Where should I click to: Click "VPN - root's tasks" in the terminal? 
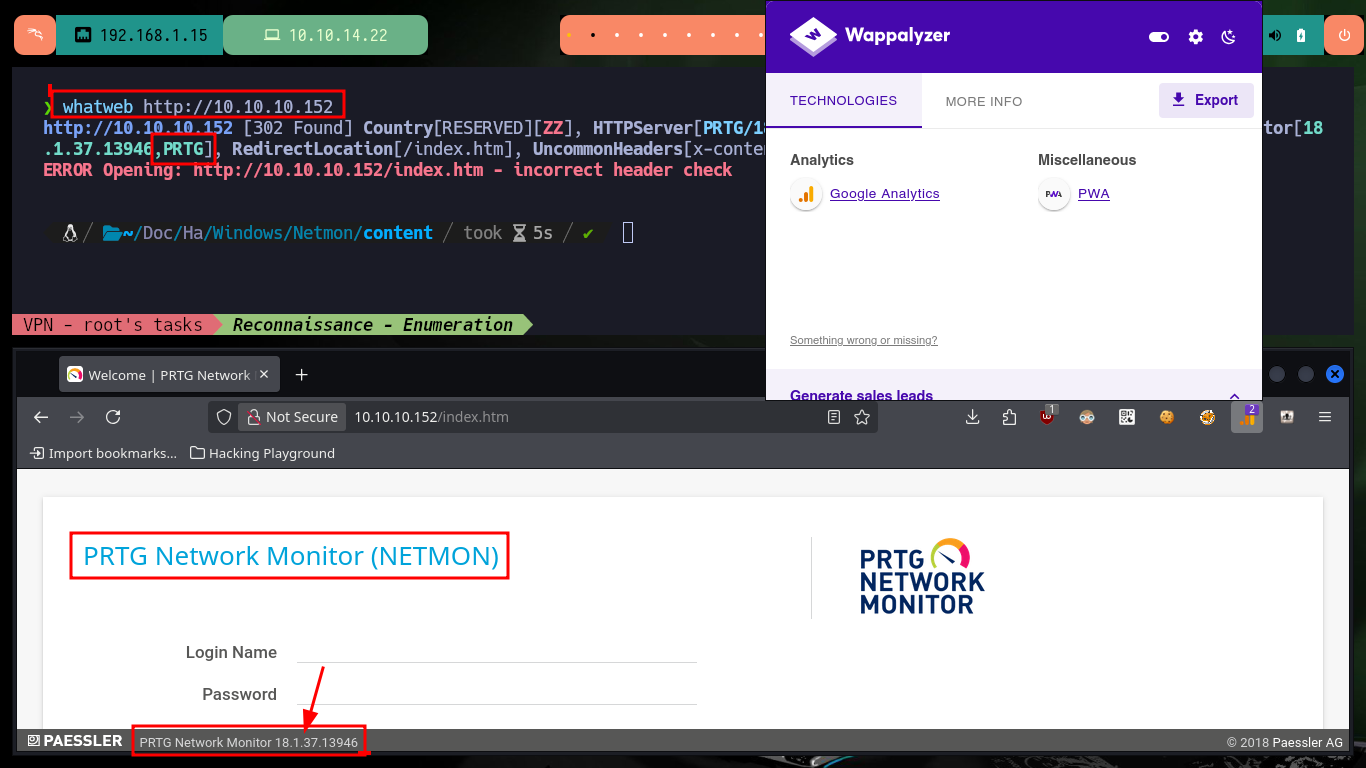pyautogui.click(x=113, y=325)
